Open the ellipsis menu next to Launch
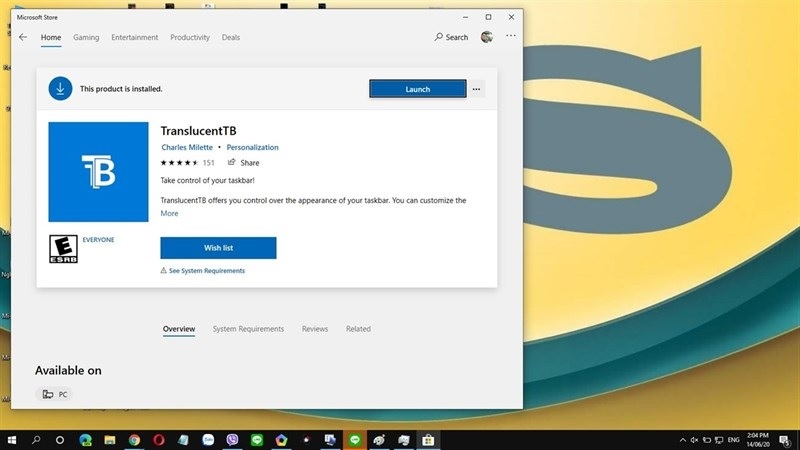The height and width of the screenshot is (450, 800). point(477,89)
